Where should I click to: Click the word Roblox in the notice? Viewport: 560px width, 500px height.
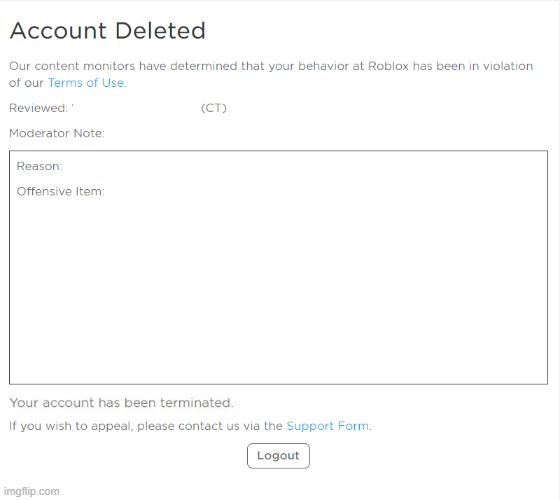(x=388, y=66)
